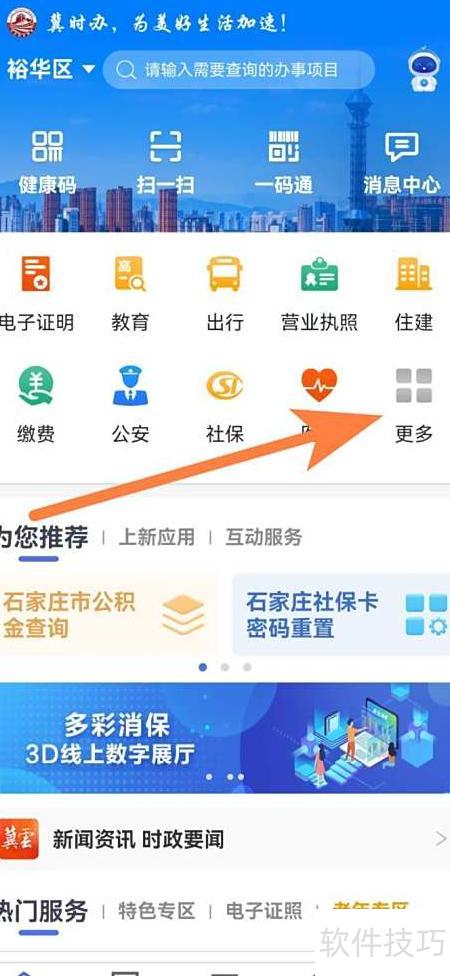Tap the robot assistant avatar
450x976 pixels.
click(x=424, y=69)
